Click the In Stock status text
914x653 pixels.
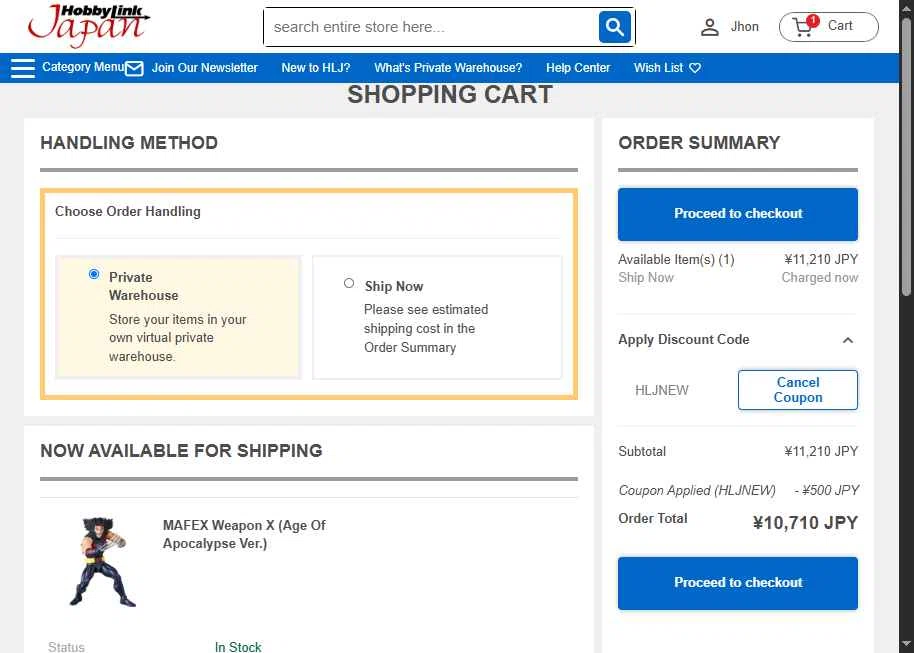pyautogui.click(x=238, y=647)
